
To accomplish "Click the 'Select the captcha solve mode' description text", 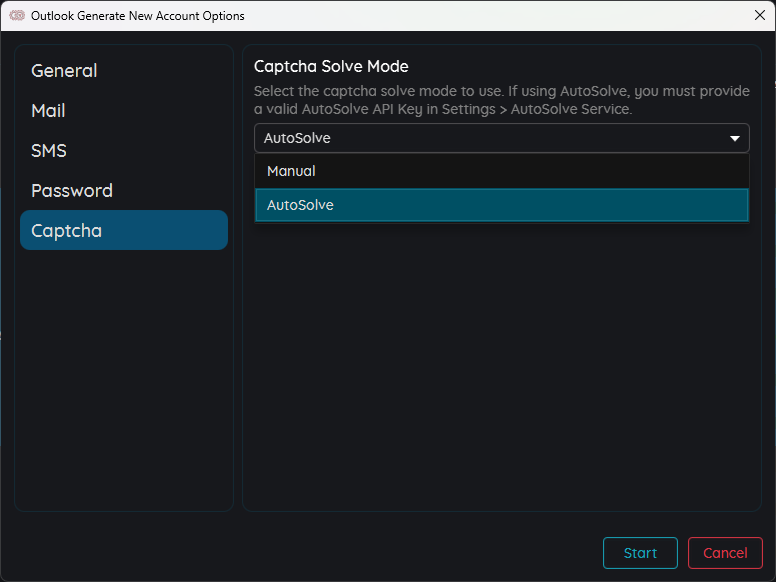I will pyautogui.click(x=502, y=100).
